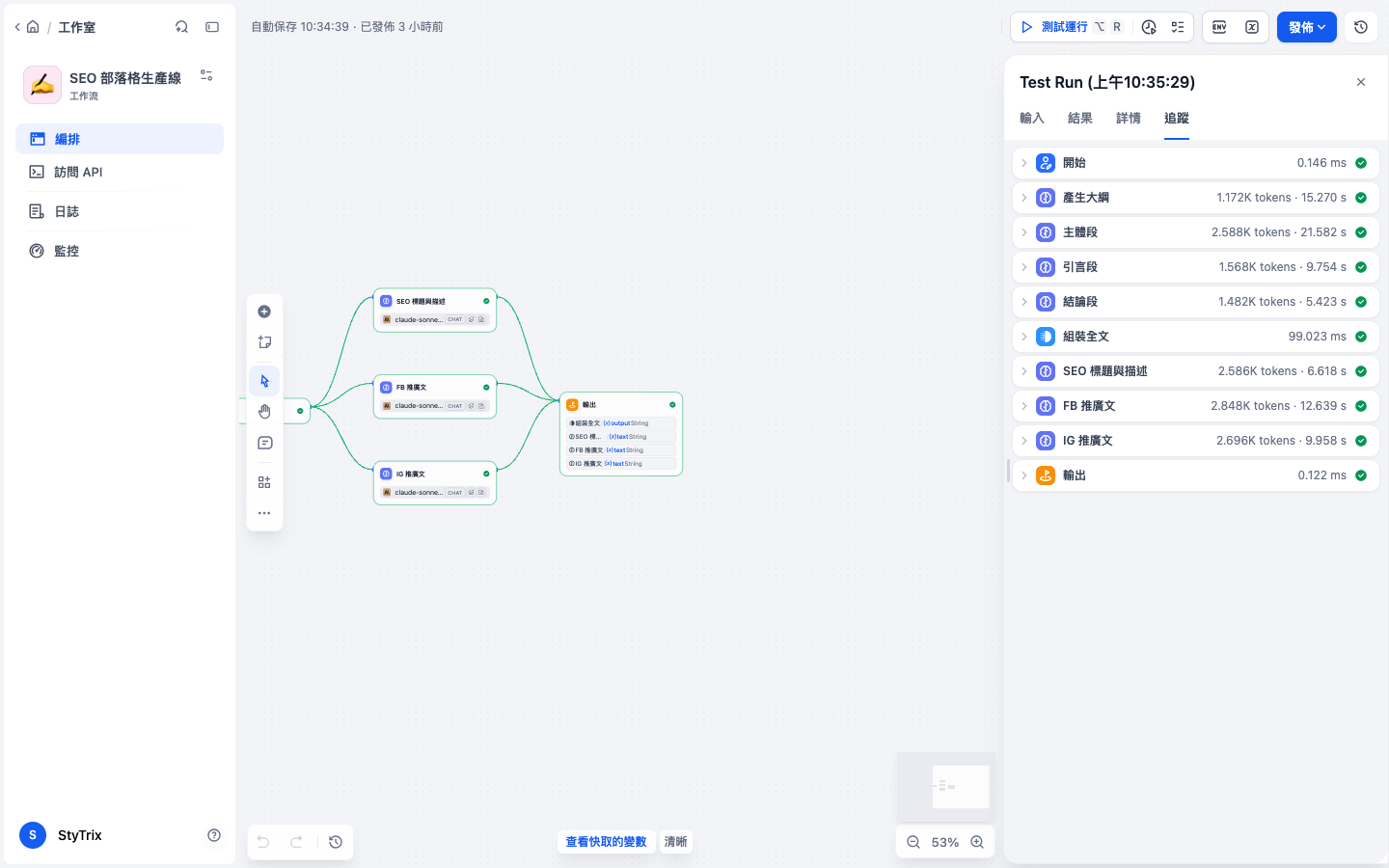Open 訪問 API in the sidebar
This screenshot has width=1389, height=868.
point(120,172)
